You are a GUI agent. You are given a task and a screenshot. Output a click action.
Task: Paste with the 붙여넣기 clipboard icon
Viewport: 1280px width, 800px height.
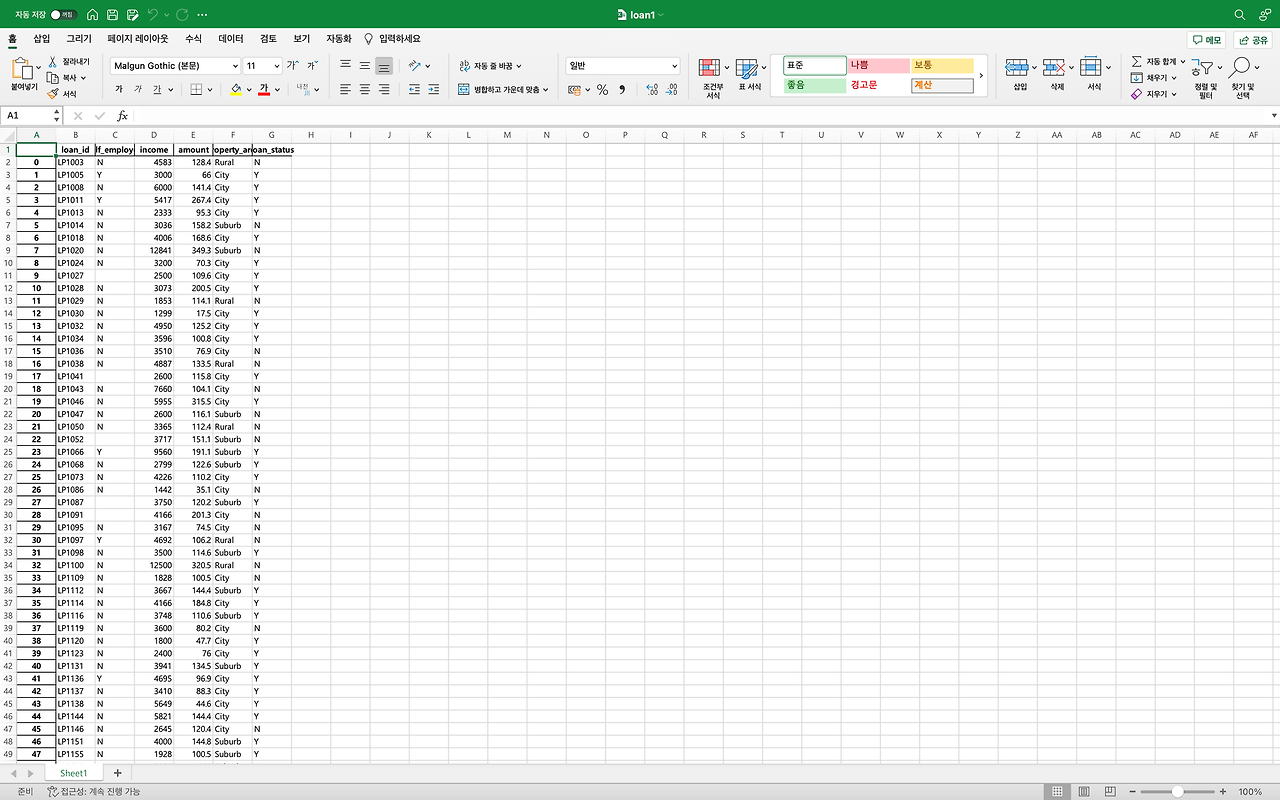click(22, 69)
